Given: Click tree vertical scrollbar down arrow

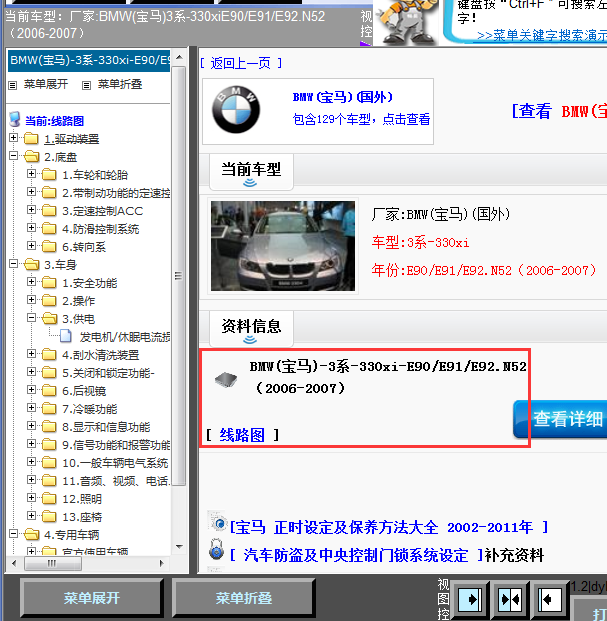Looking at the screenshot, I should (x=179, y=547).
